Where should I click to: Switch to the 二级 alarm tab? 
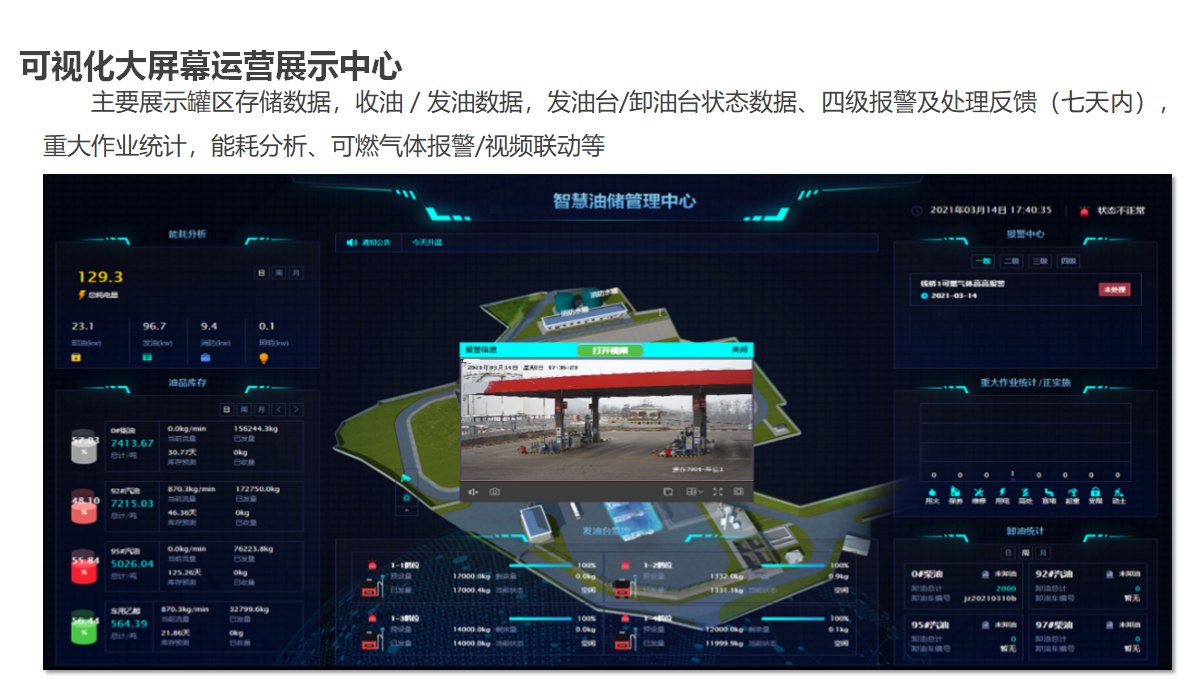coord(1012,261)
